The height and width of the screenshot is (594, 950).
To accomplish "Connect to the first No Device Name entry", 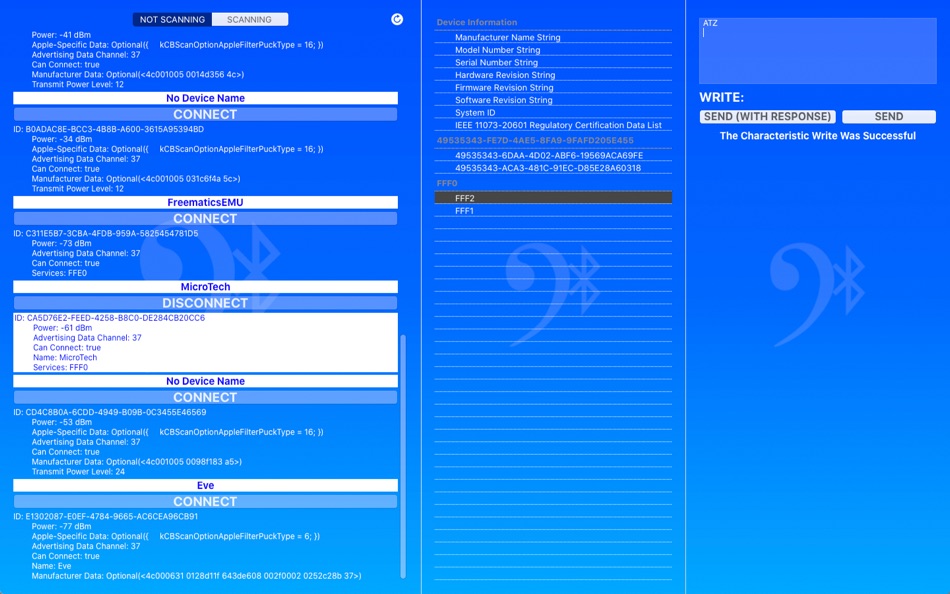I will (204, 114).
